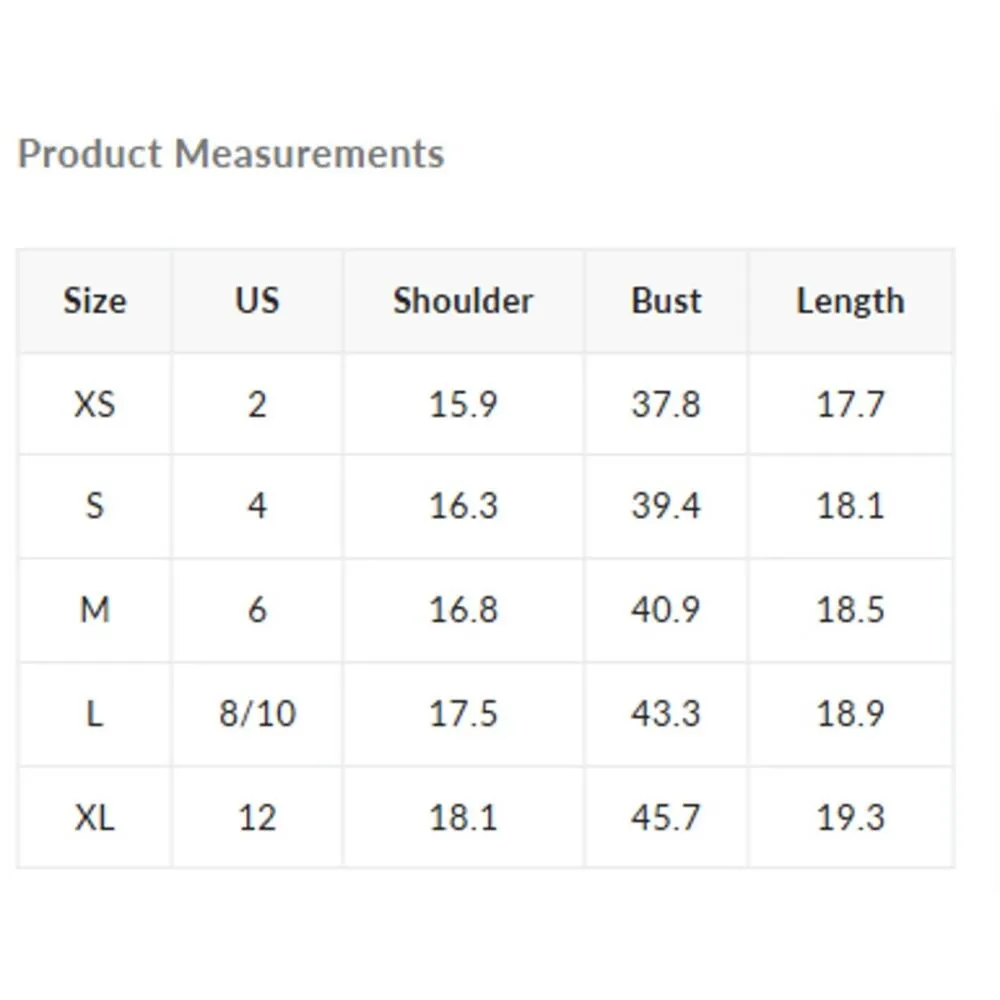Select the M size cell
The width and height of the screenshot is (1000, 1000).
95,609
